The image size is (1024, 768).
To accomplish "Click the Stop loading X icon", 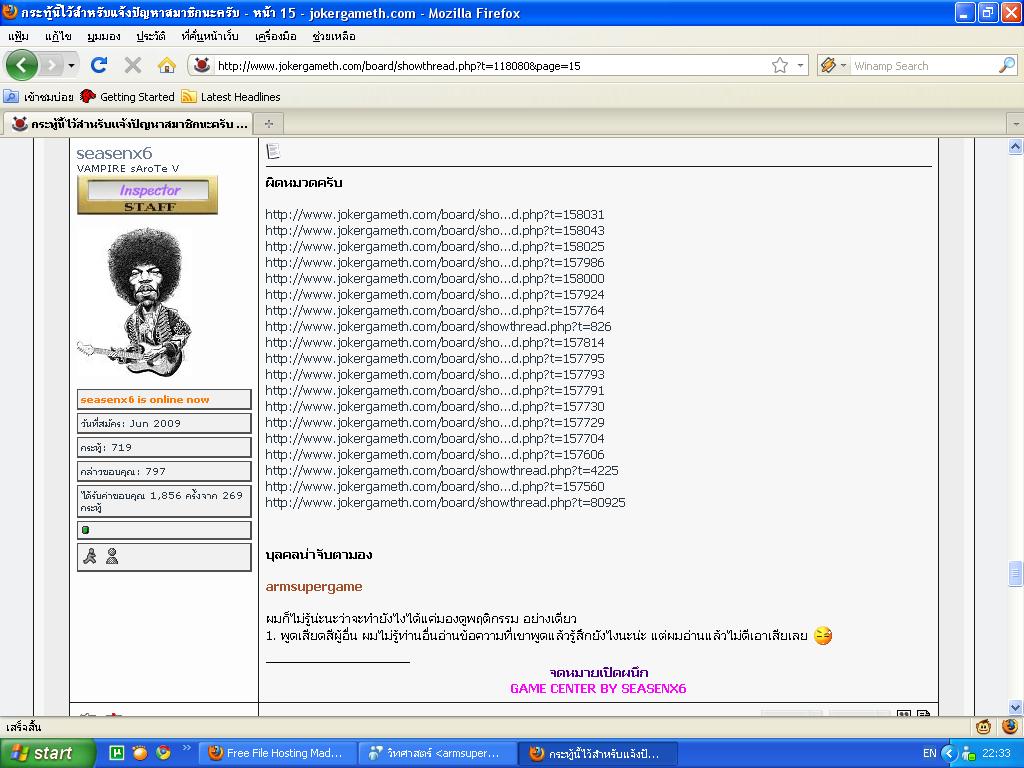I will click(133, 65).
